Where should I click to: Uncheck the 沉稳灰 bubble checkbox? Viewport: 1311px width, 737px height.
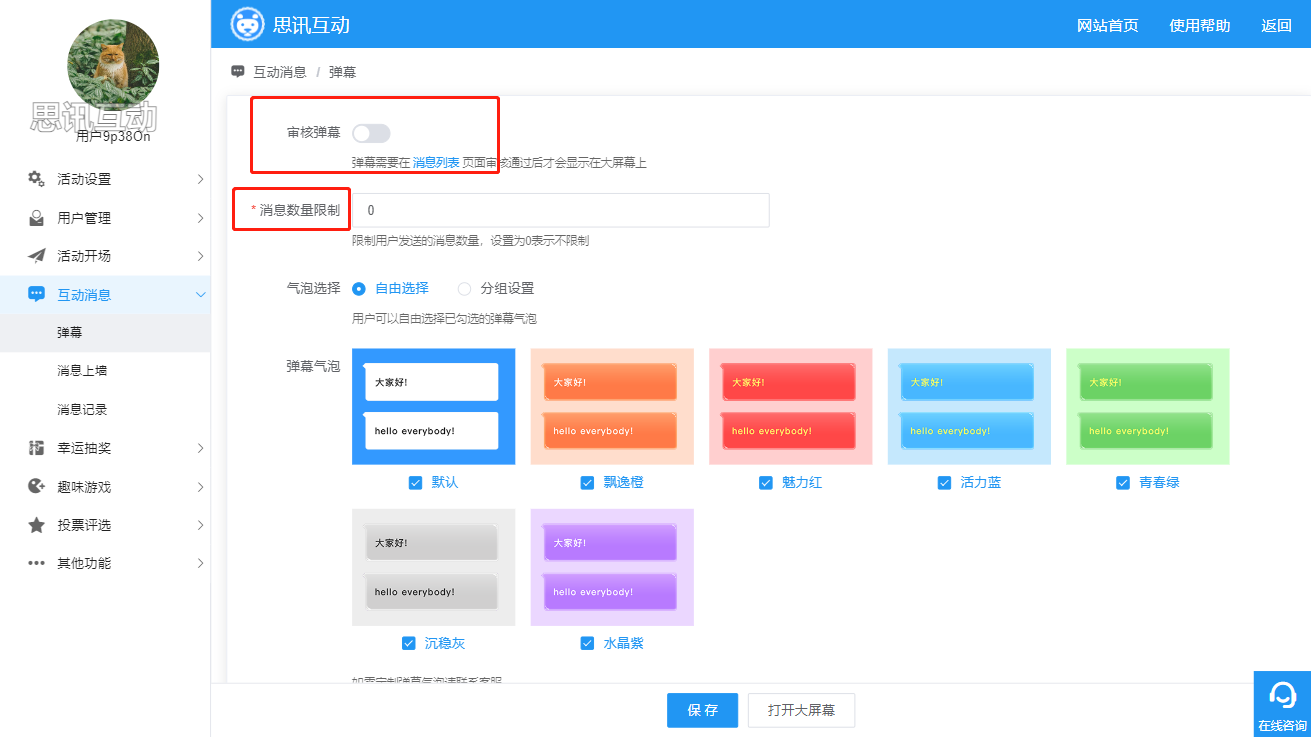(409, 643)
